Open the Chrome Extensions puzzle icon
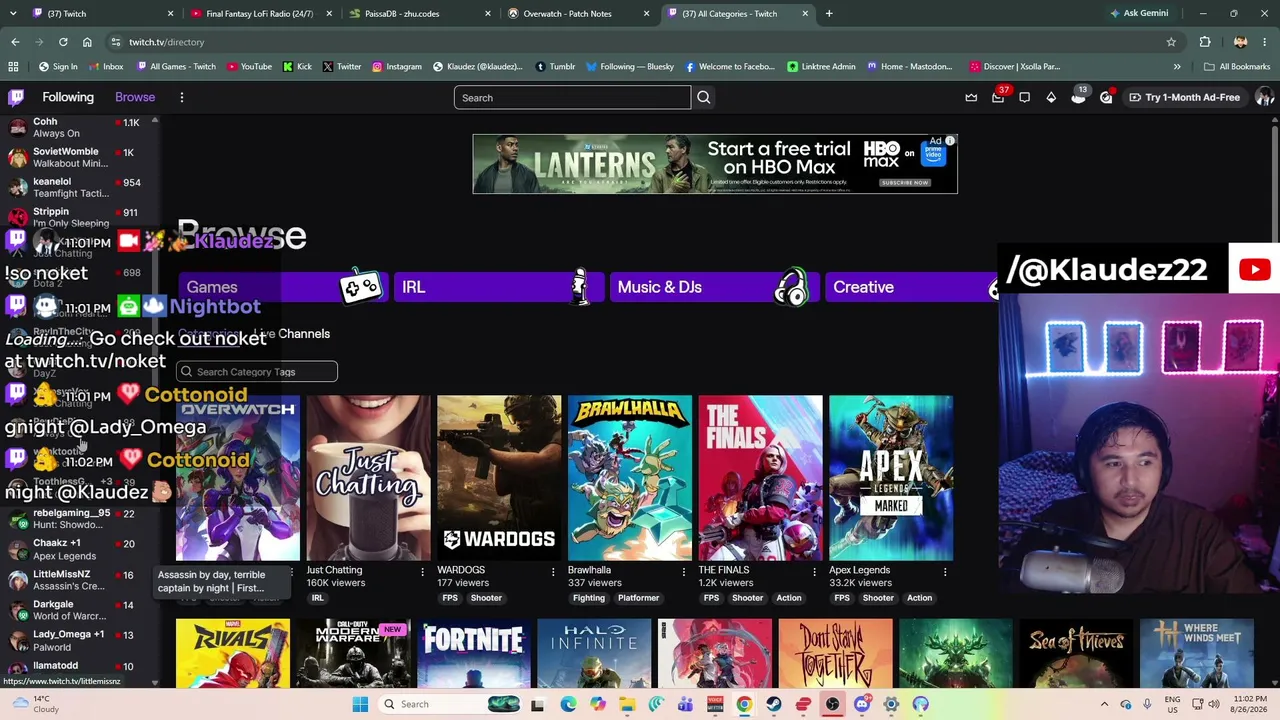 pos(1205,42)
